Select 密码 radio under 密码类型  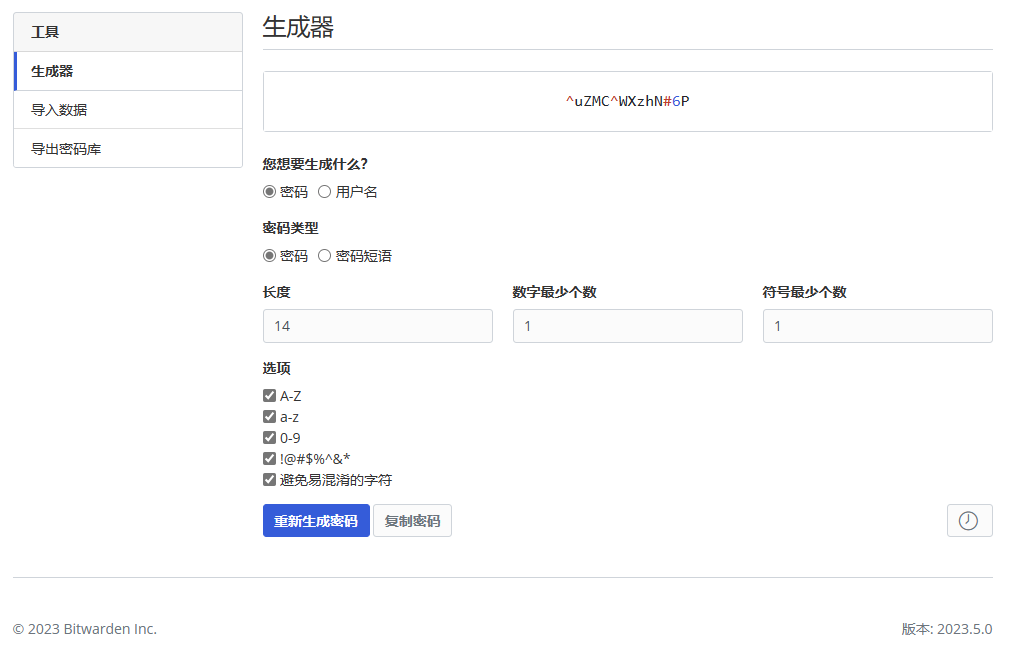269,256
